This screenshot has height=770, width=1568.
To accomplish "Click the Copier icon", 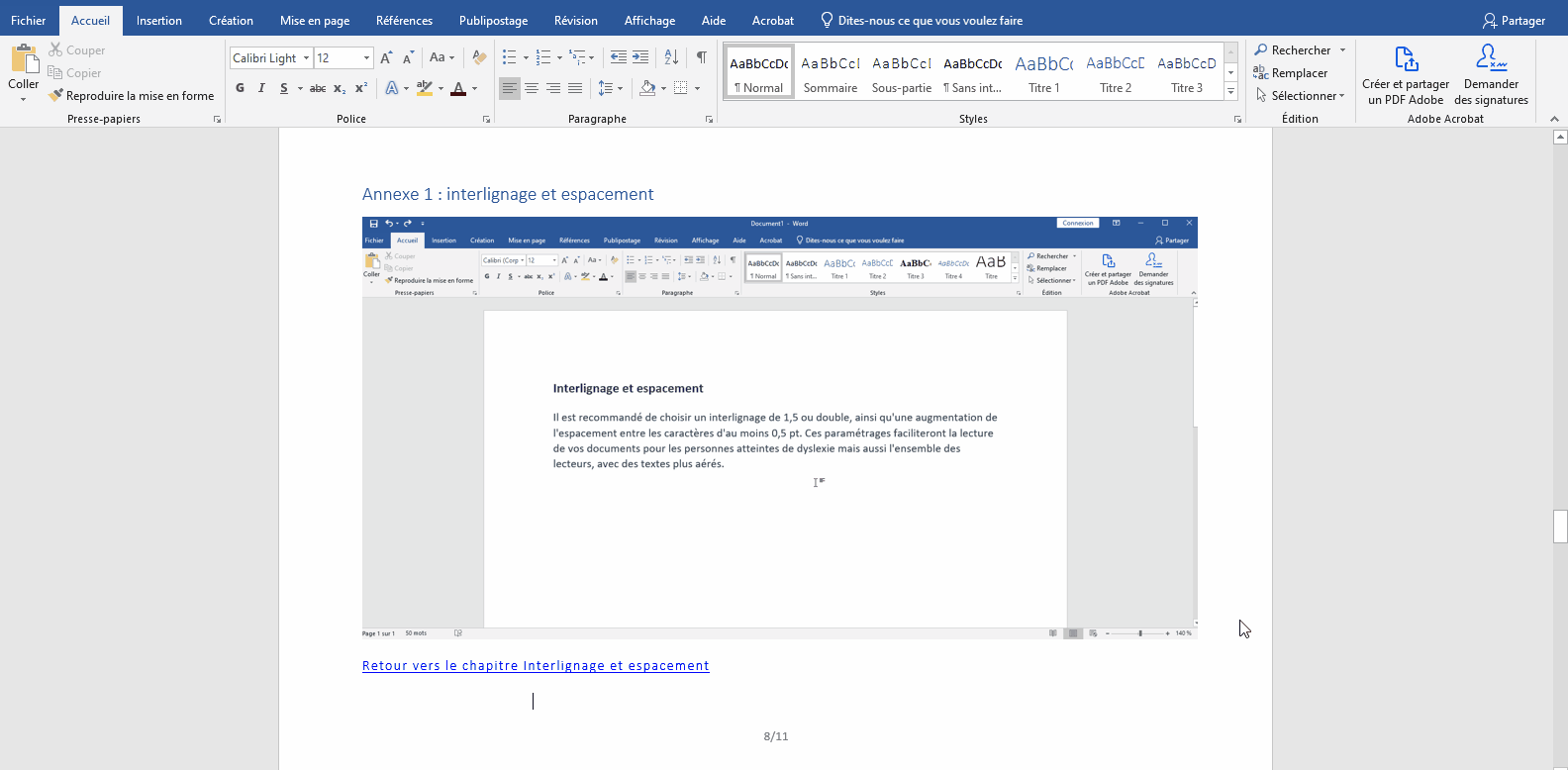I will pos(55,72).
